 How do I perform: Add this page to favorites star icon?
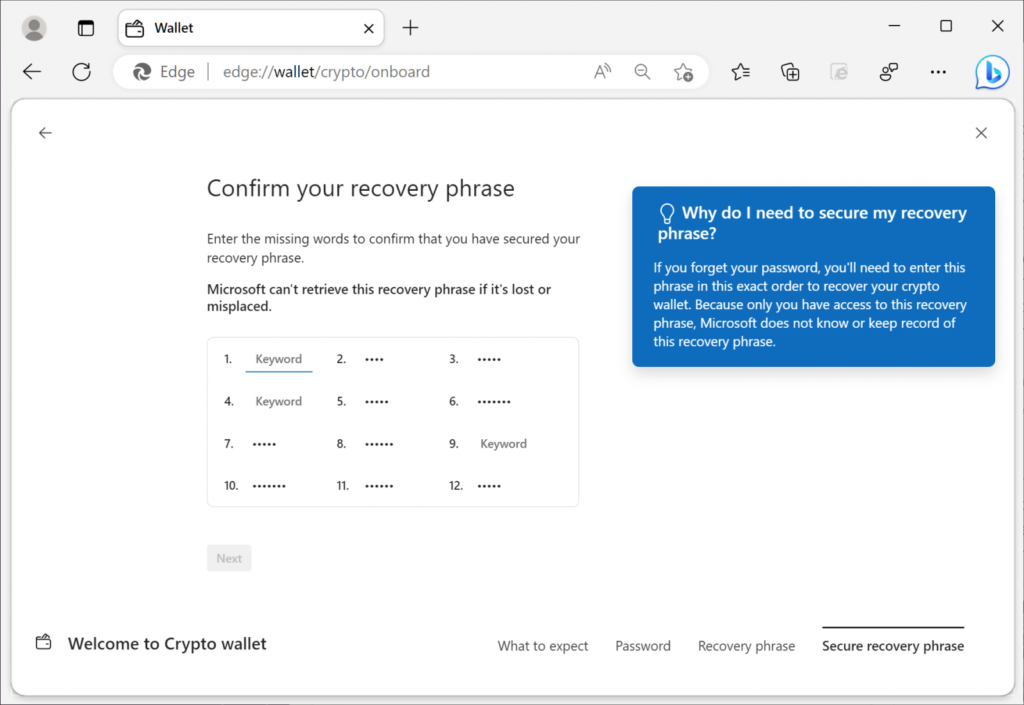coord(683,72)
